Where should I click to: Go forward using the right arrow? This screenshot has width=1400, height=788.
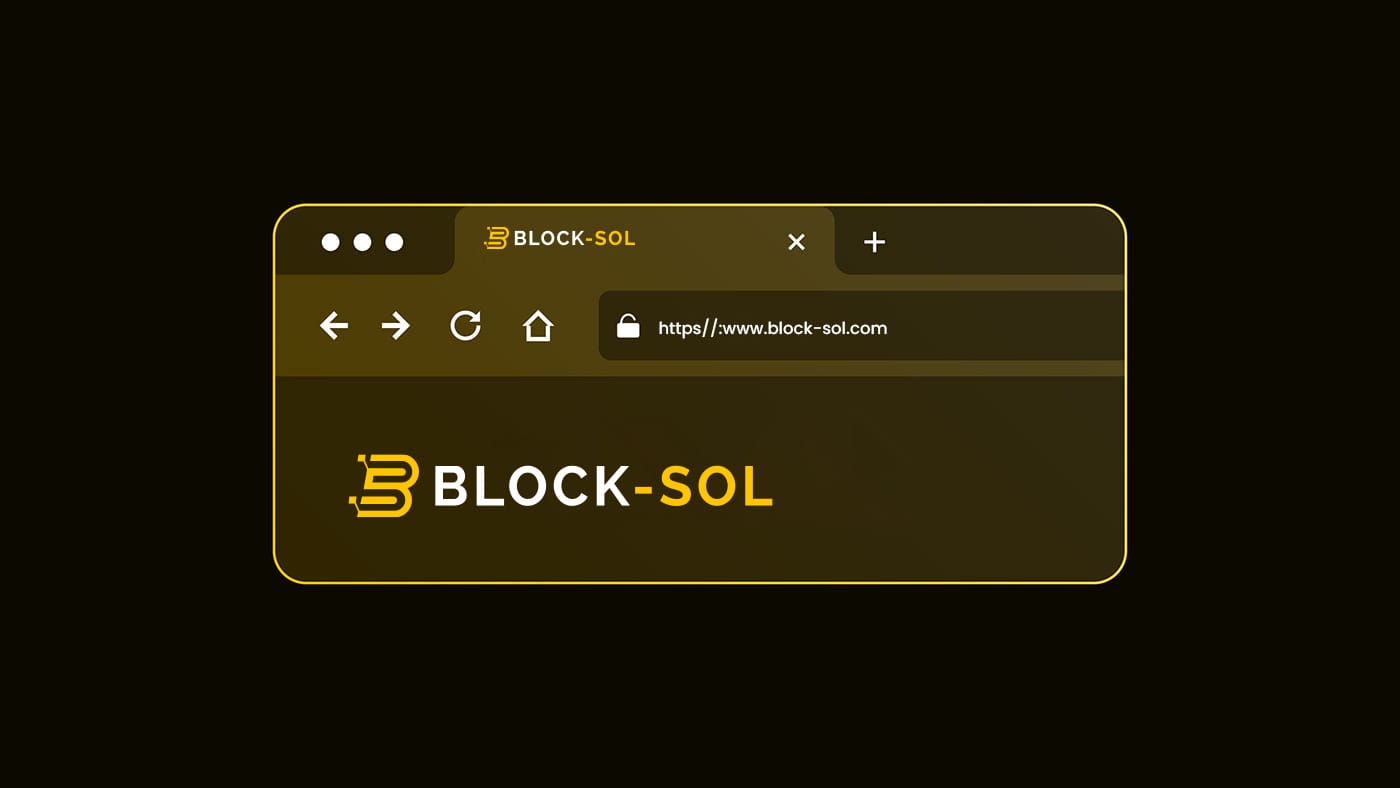(396, 325)
